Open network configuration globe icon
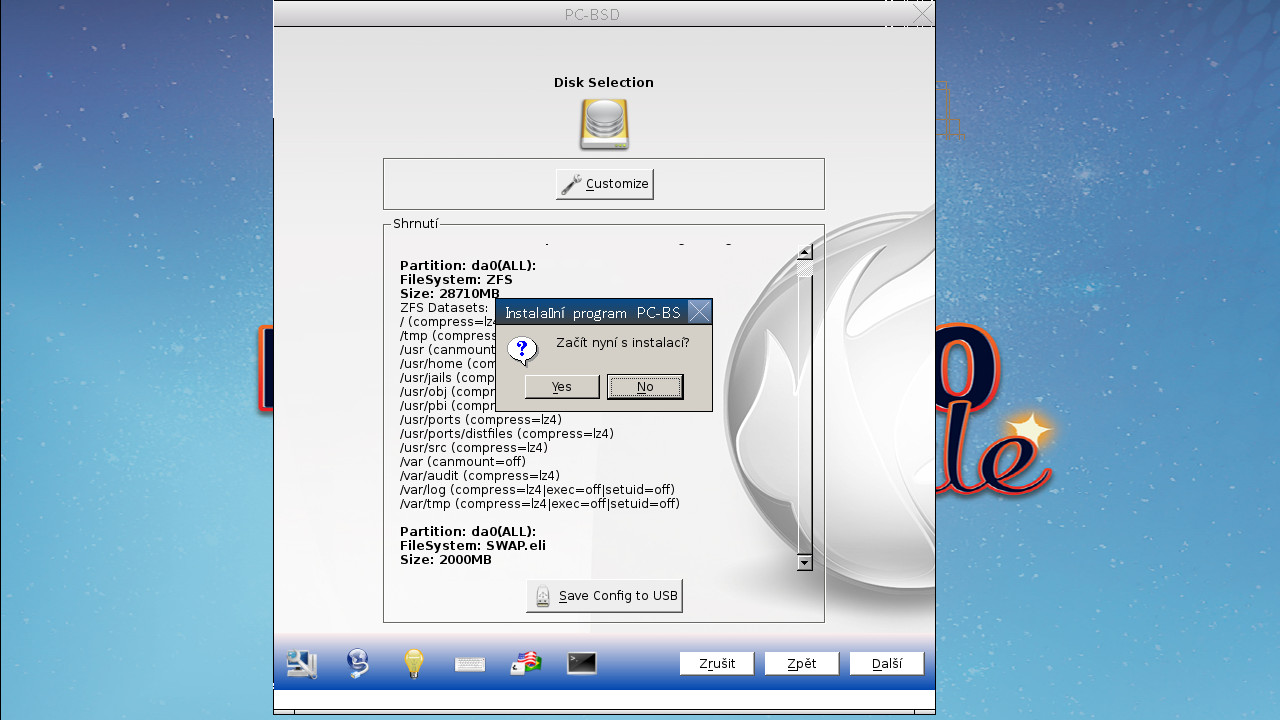This screenshot has height=720, width=1280. [358, 664]
